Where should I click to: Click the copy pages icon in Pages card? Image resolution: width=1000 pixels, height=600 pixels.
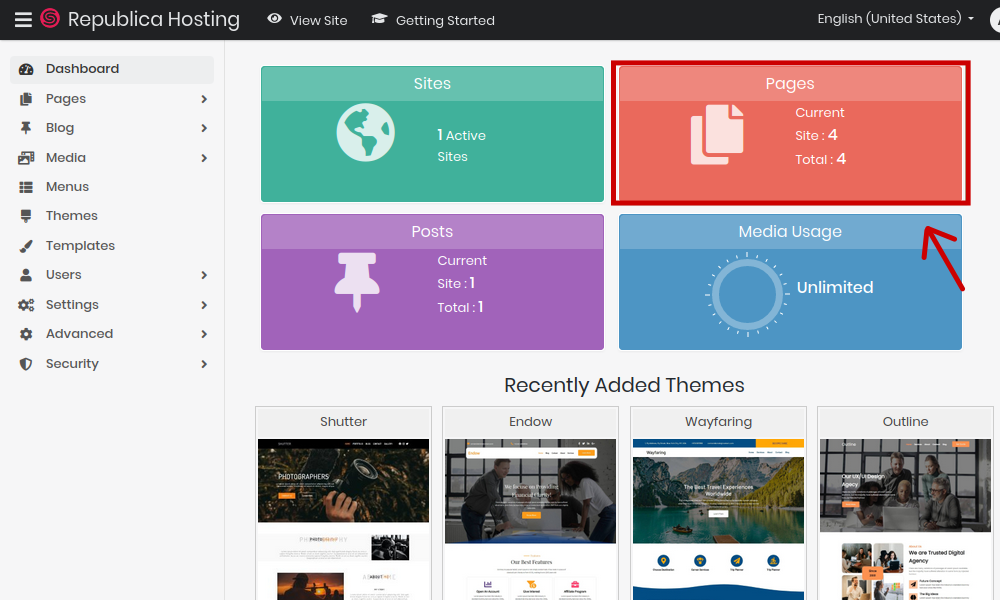tap(717, 134)
